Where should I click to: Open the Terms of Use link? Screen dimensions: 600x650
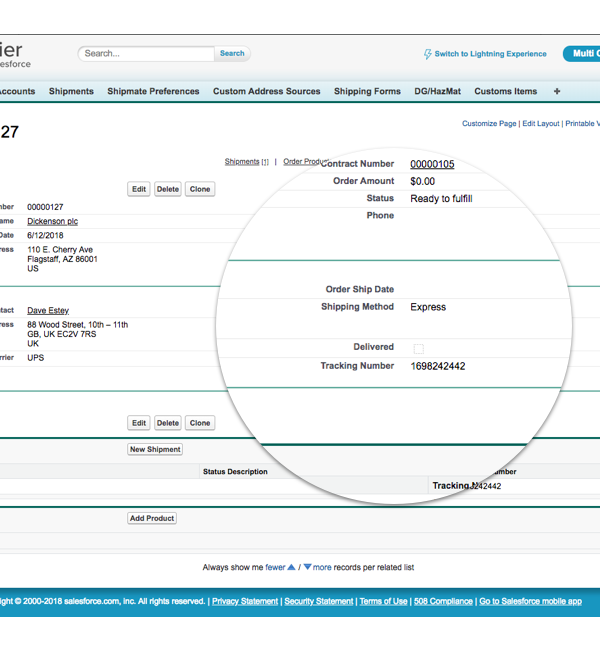pos(384,601)
